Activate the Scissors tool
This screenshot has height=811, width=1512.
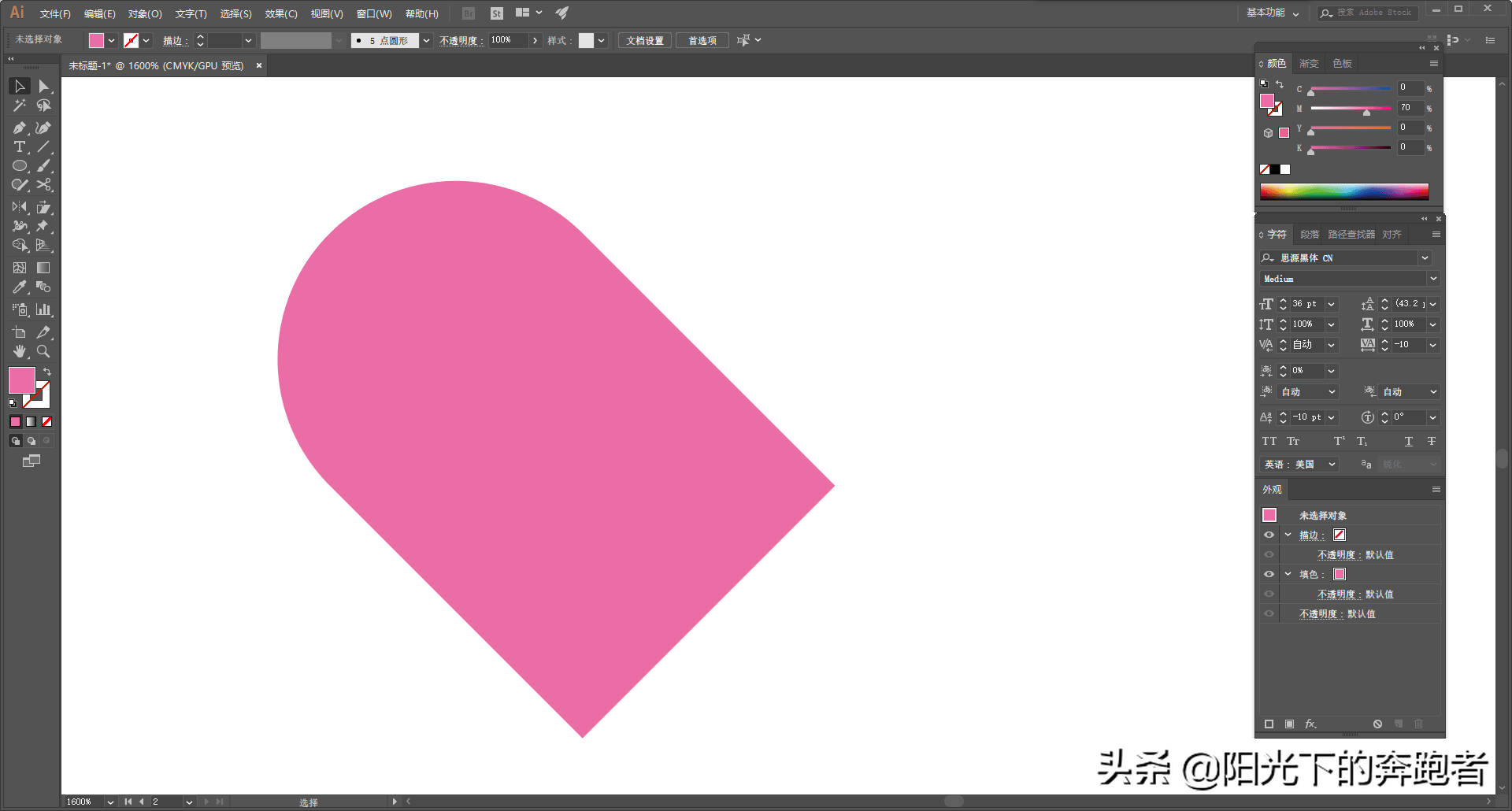tap(44, 185)
